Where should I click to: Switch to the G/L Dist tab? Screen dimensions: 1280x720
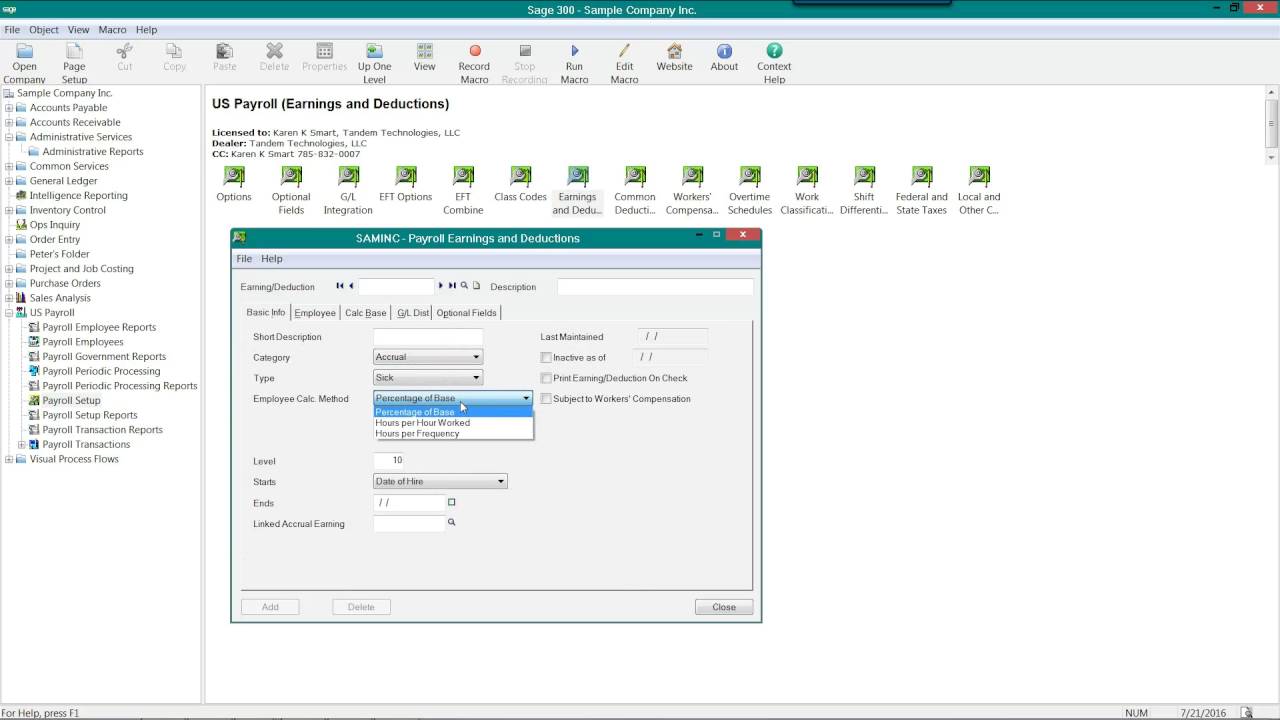[413, 313]
